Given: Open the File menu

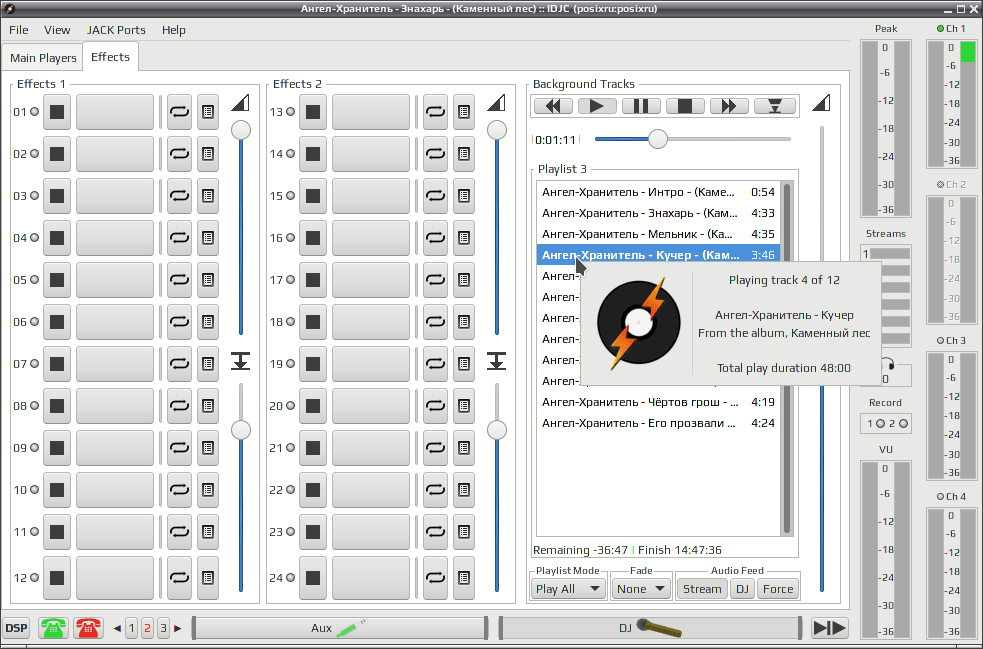Looking at the screenshot, I should click(19, 30).
